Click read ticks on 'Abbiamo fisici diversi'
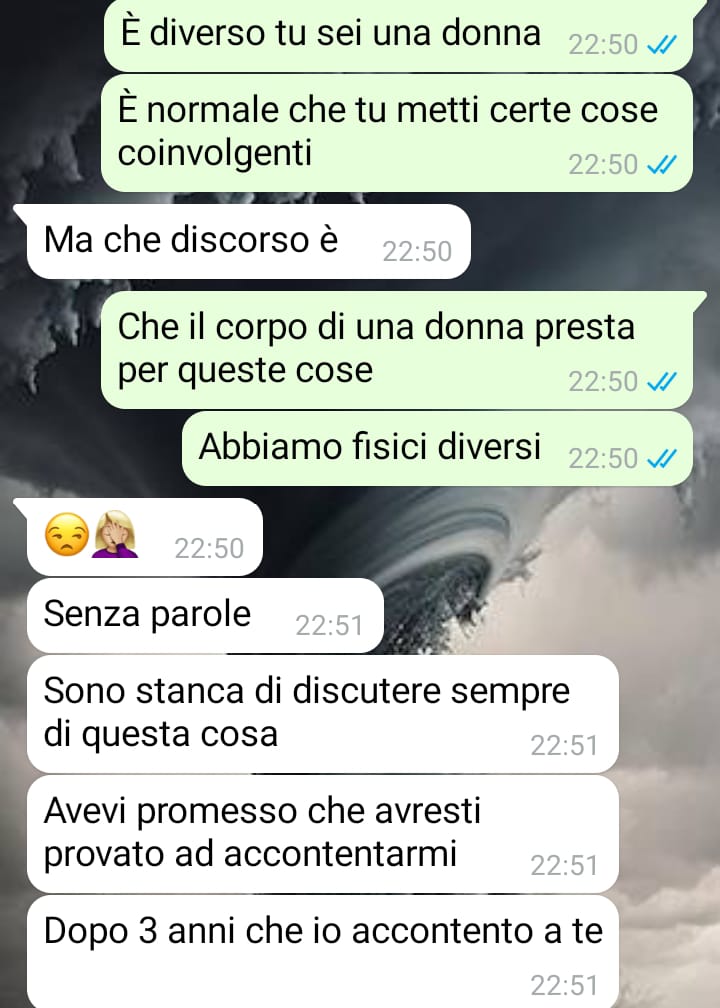Screen dimensions: 720x1008 click(x=661, y=458)
